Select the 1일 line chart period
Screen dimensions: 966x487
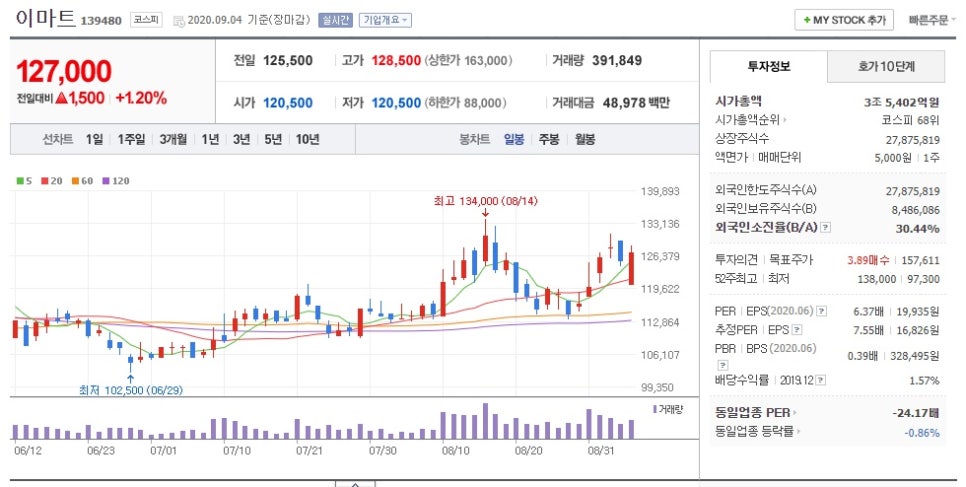point(94,139)
